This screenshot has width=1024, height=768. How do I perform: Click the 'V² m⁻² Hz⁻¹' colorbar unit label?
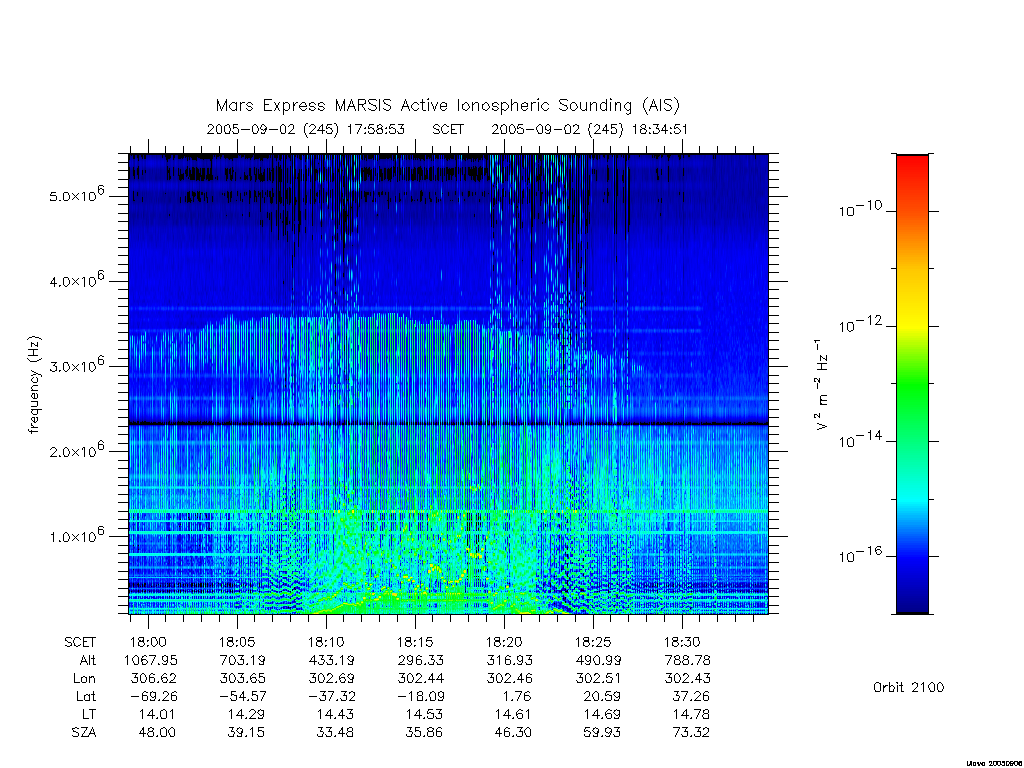[x=822, y=385]
